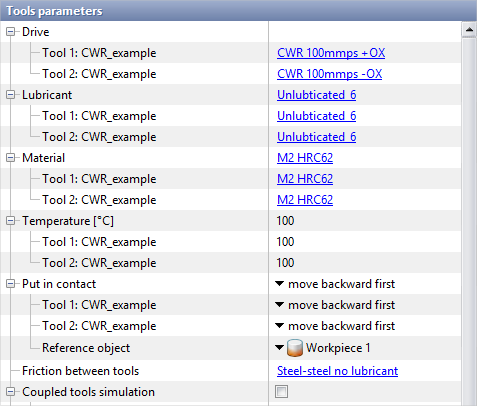
Task: Edit Tool 2 temperature value 100
Action: pos(285,263)
